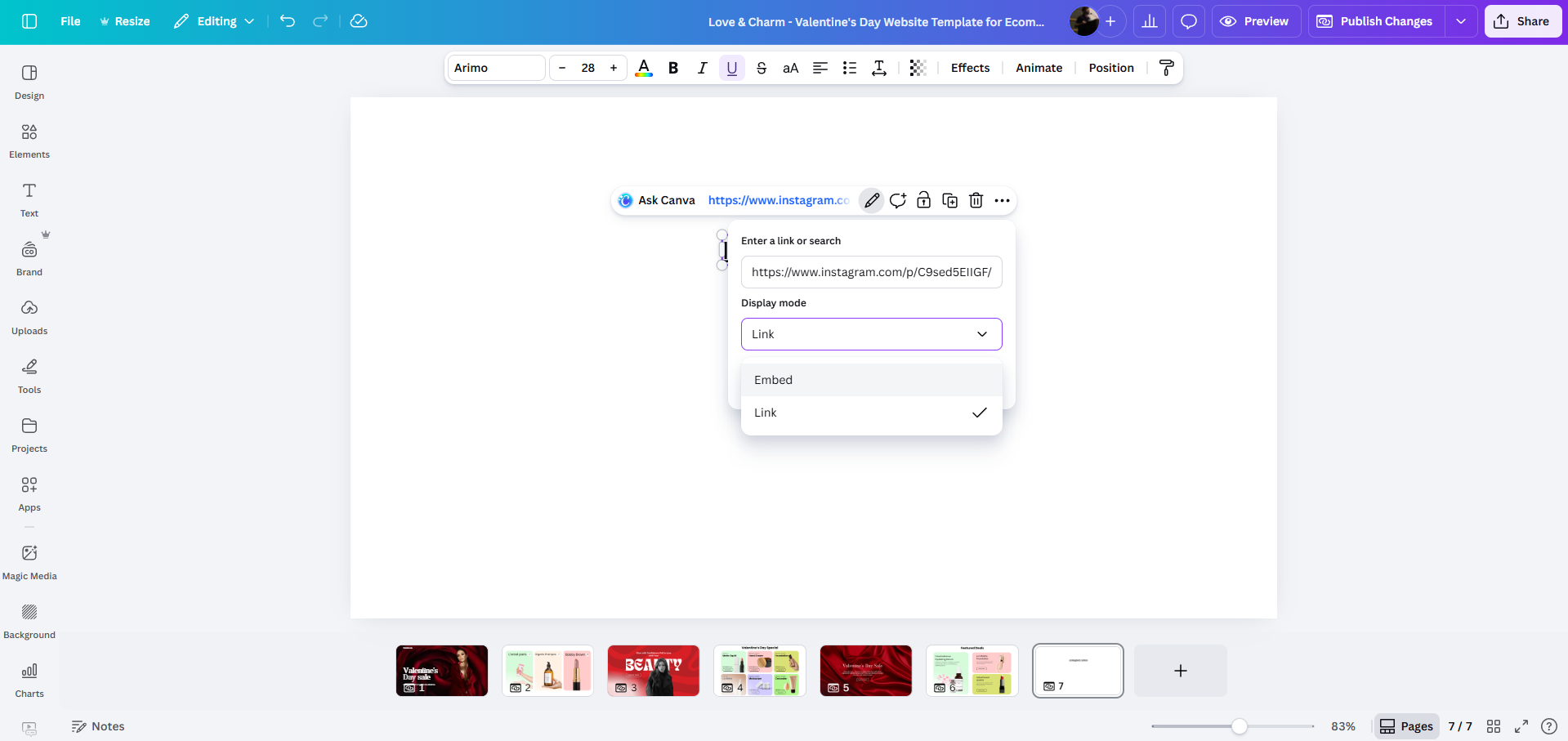Screen dimensions: 1568x741
Task: Expand the Display mode dropdown
Action: pyautogui.click(x=871, y=334)
